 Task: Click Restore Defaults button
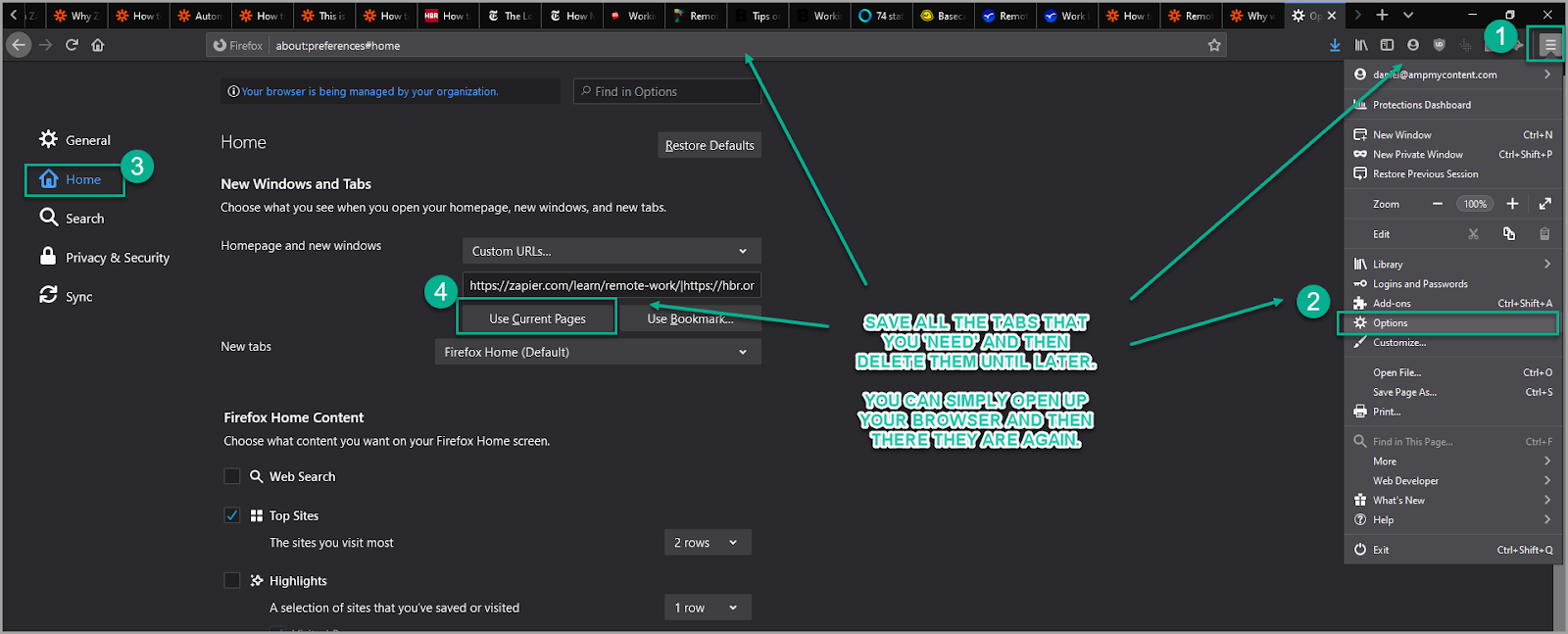[710, 145]
